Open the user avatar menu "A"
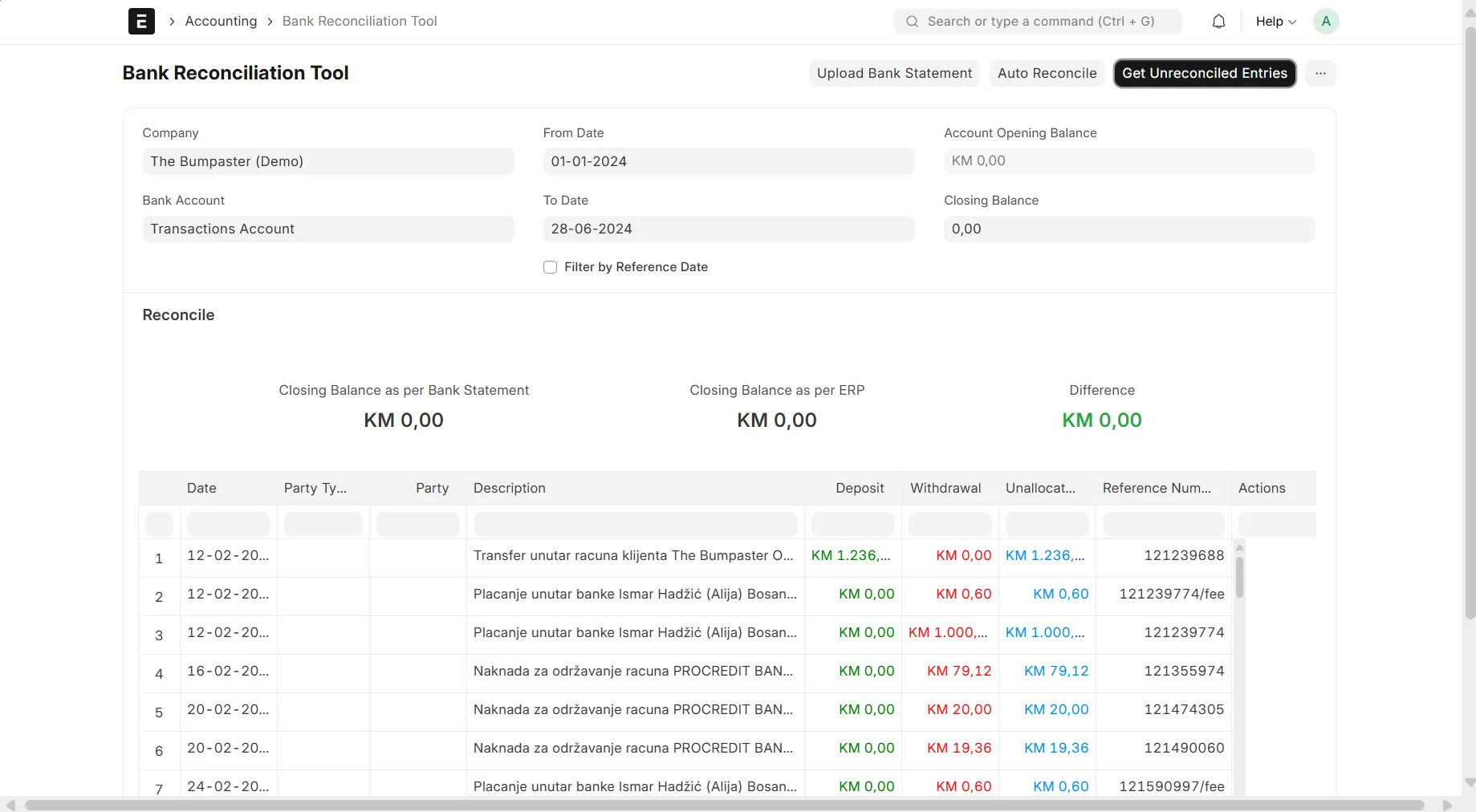This screenshot has width=1476, height=812. click(x=1326, y=22)
